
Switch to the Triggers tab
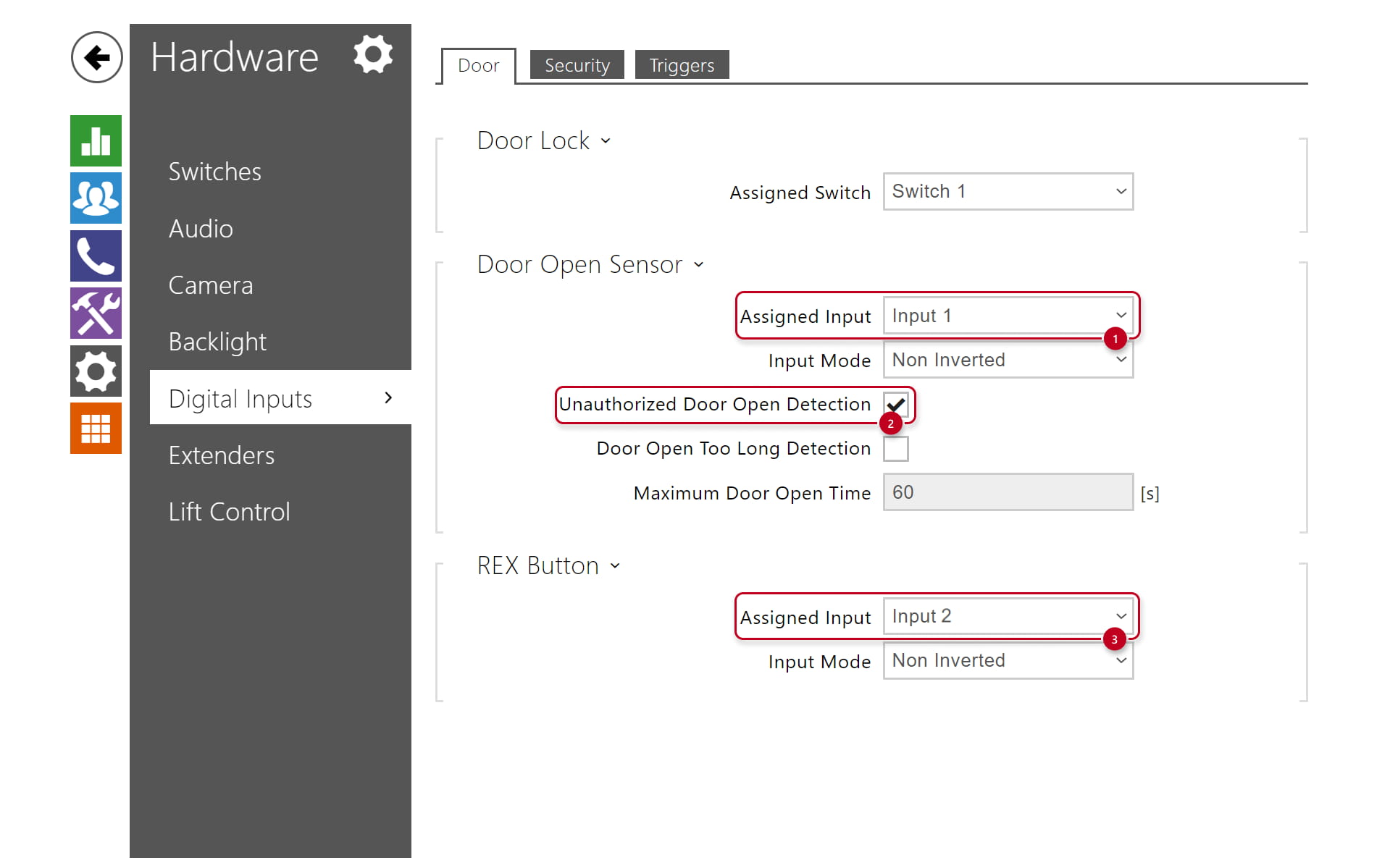coord(682,65)
